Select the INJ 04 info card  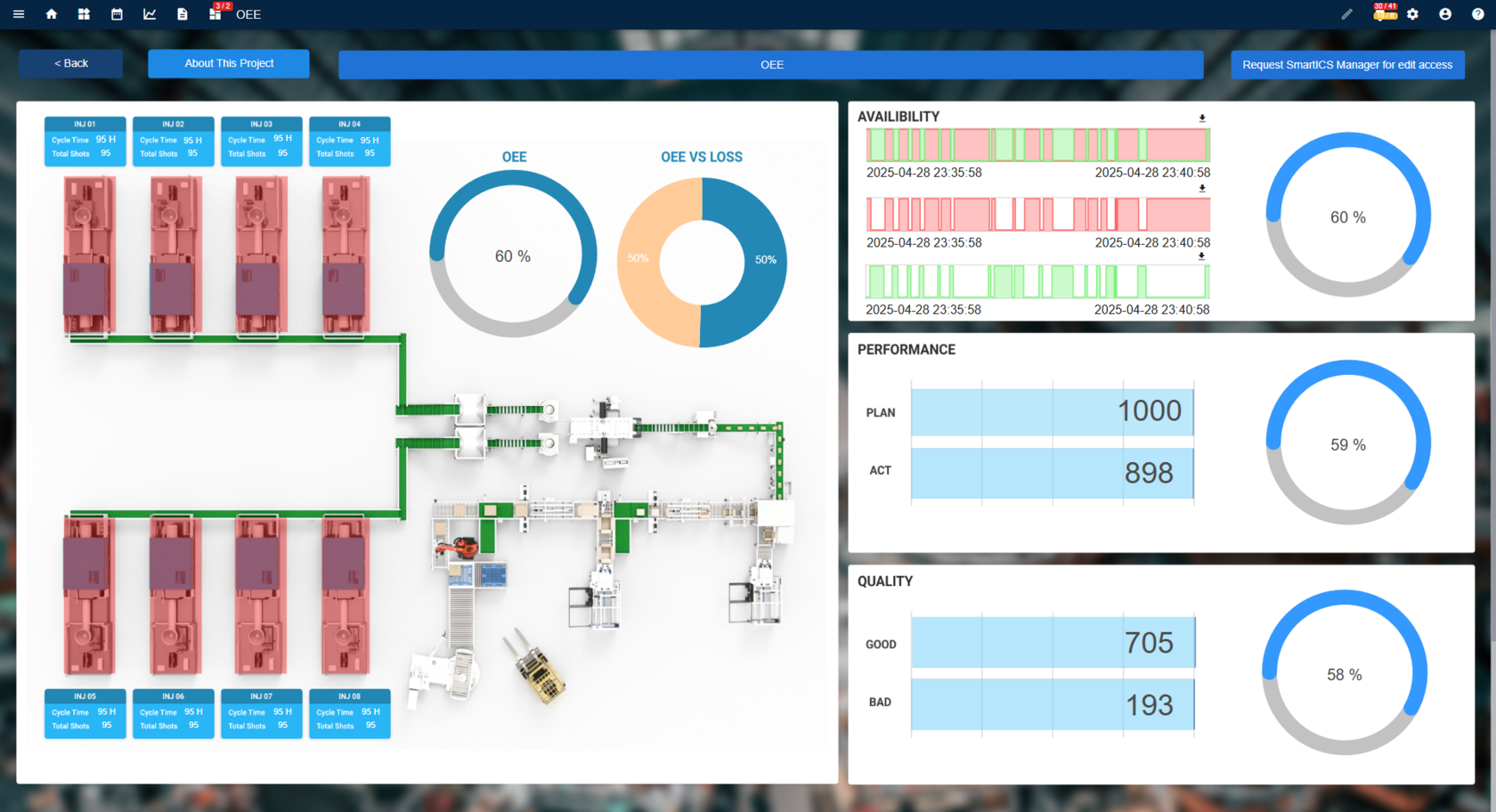click(x=350, y=141)
